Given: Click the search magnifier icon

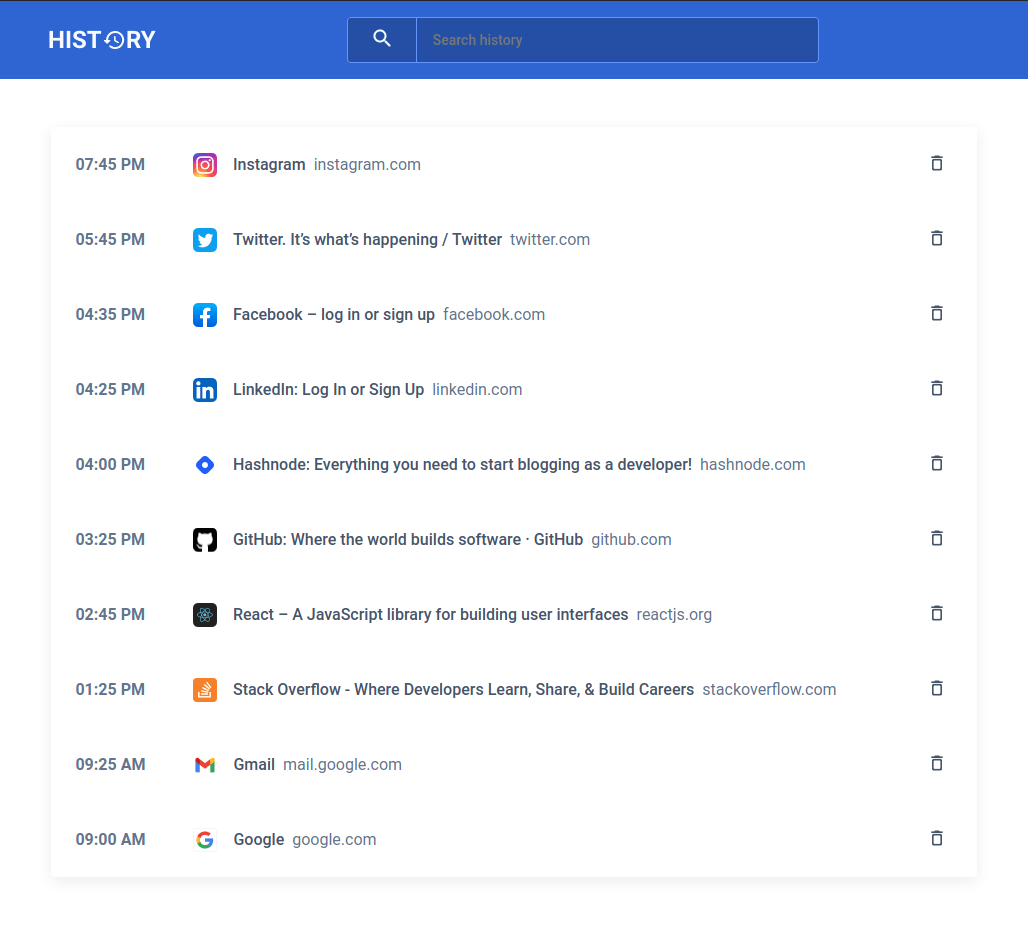Looking at the screenshot, I should tap(382, 39).
